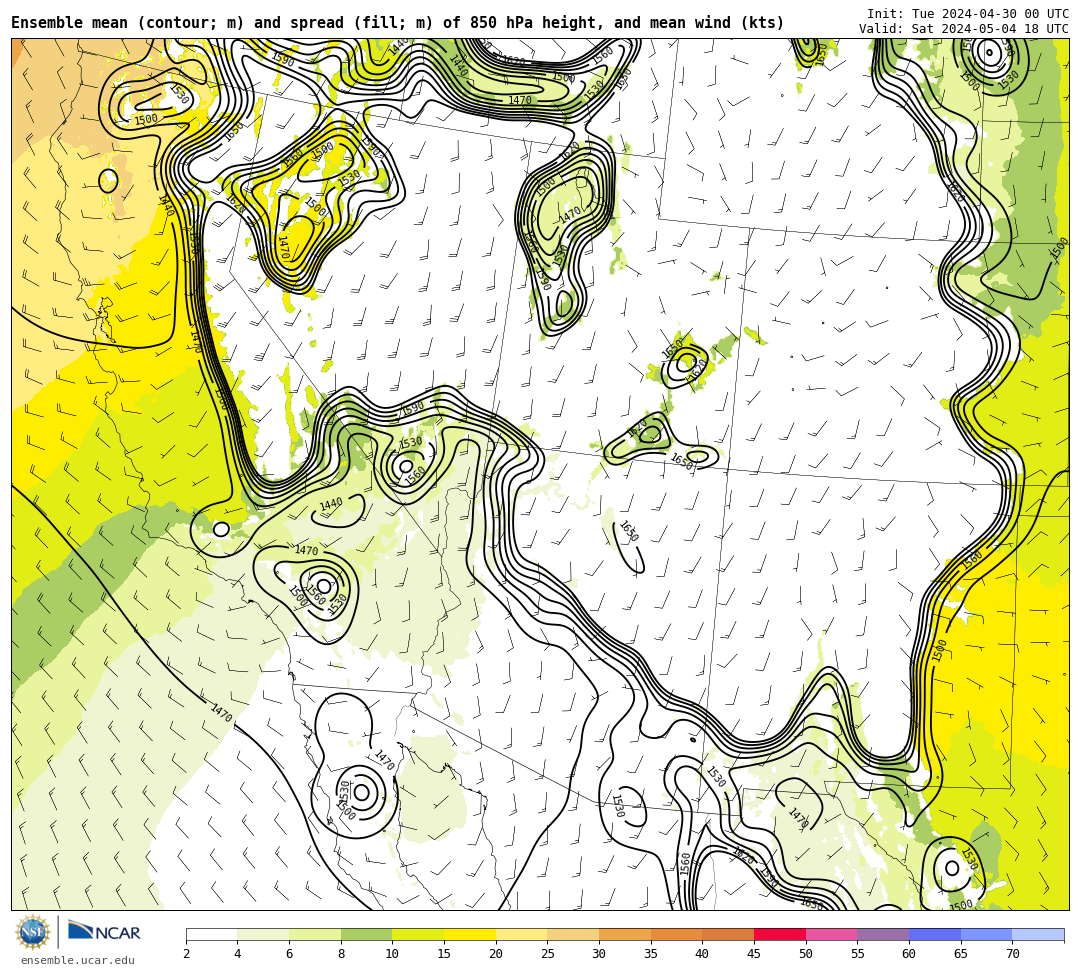Pick the red 45–50 m colorbar segment
Image resolution: width=1080 pixels, height=973 pixels.
[780, 934]
